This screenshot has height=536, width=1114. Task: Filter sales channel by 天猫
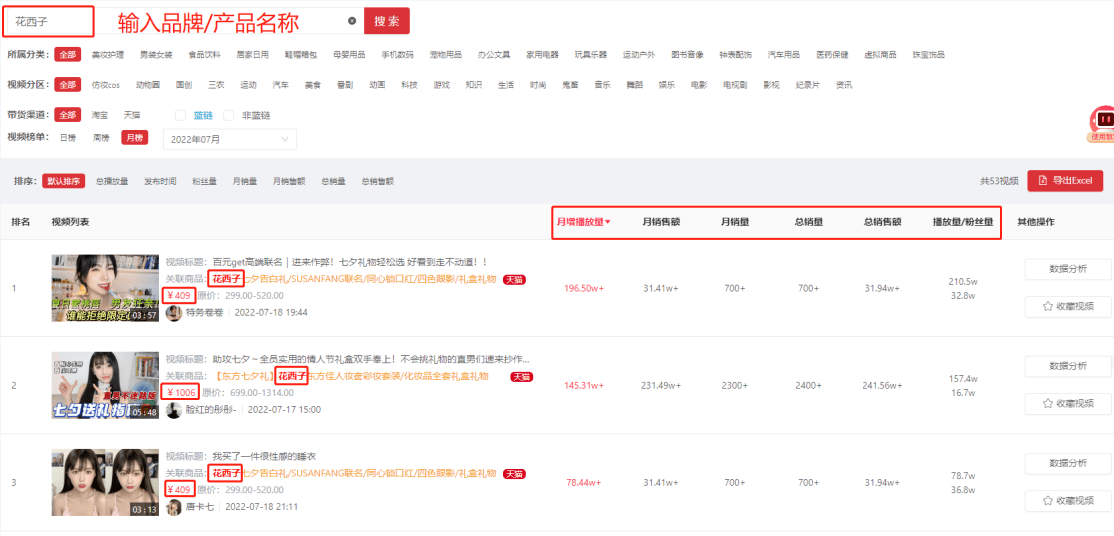point(132,115)
